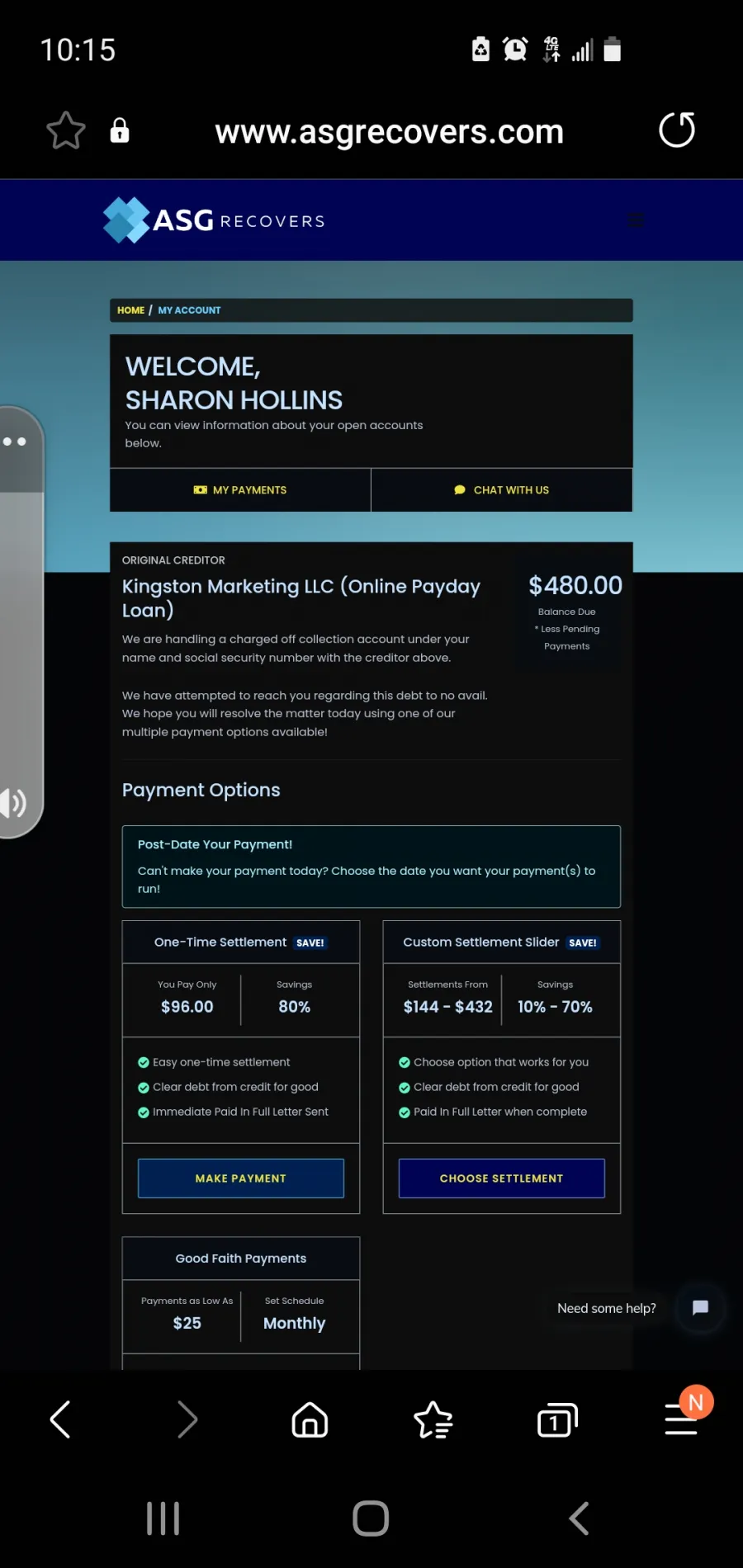Go to HOME breadcrumb
This screenshot has width=743, height=1568.
(x=130, y=310)
